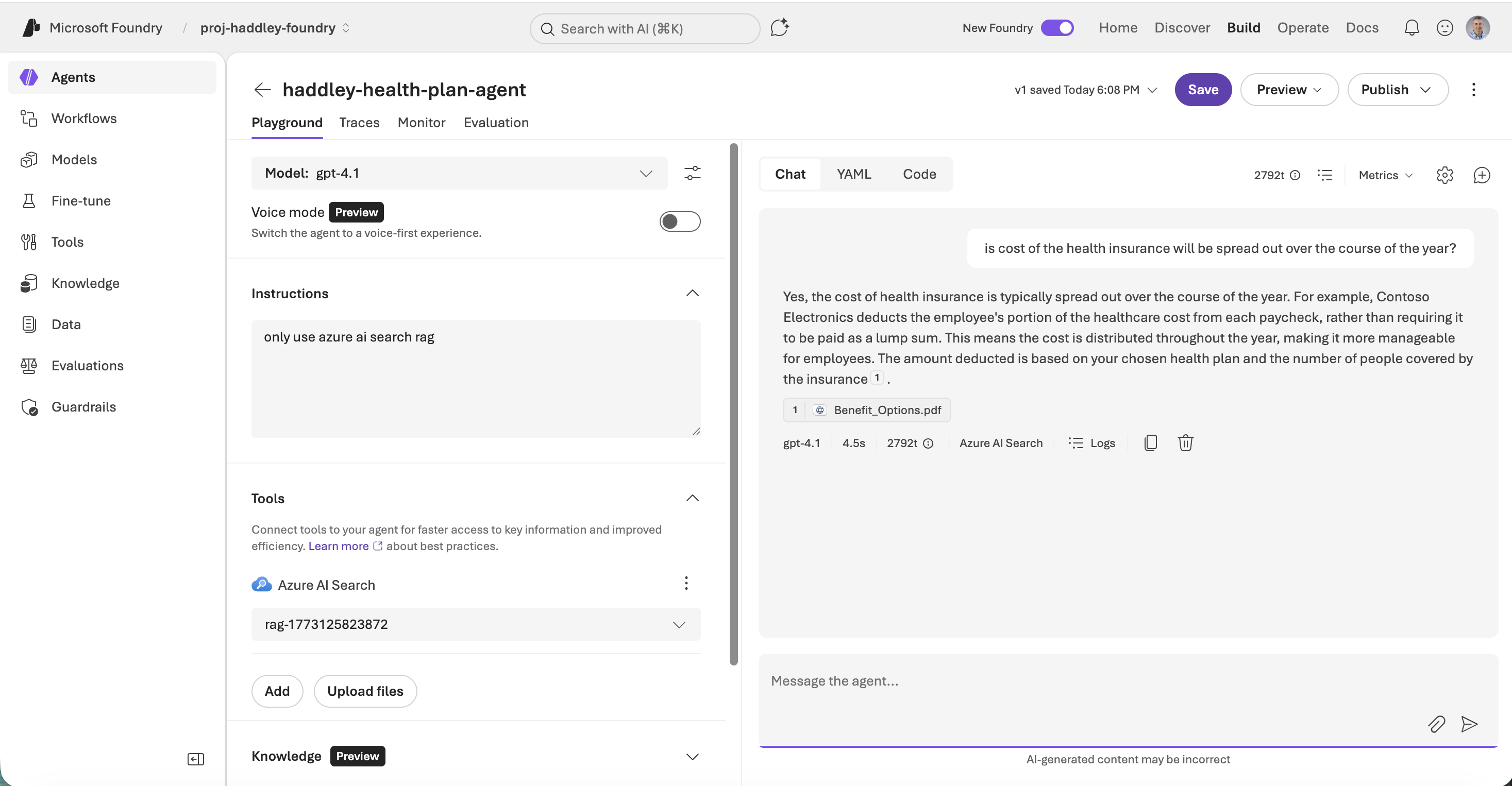Select the Models sidebar icon

click(x=29, y=159)
